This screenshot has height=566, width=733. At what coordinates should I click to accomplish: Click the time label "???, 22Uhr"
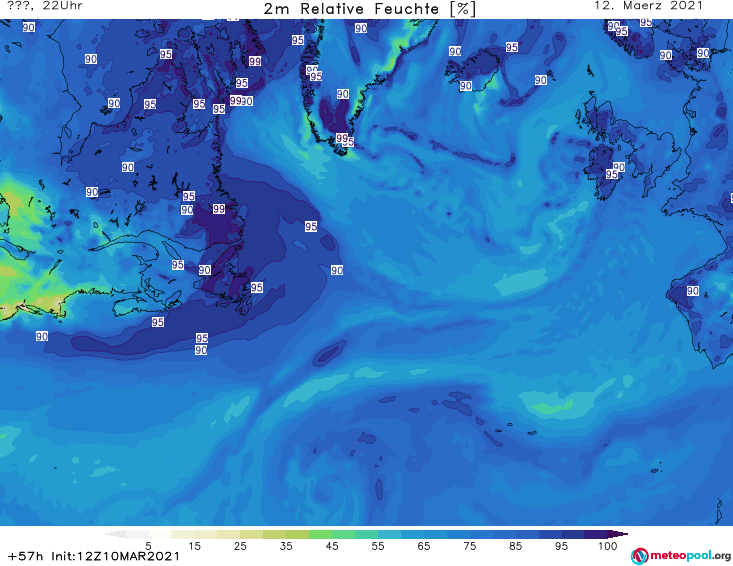click(45, 6)
